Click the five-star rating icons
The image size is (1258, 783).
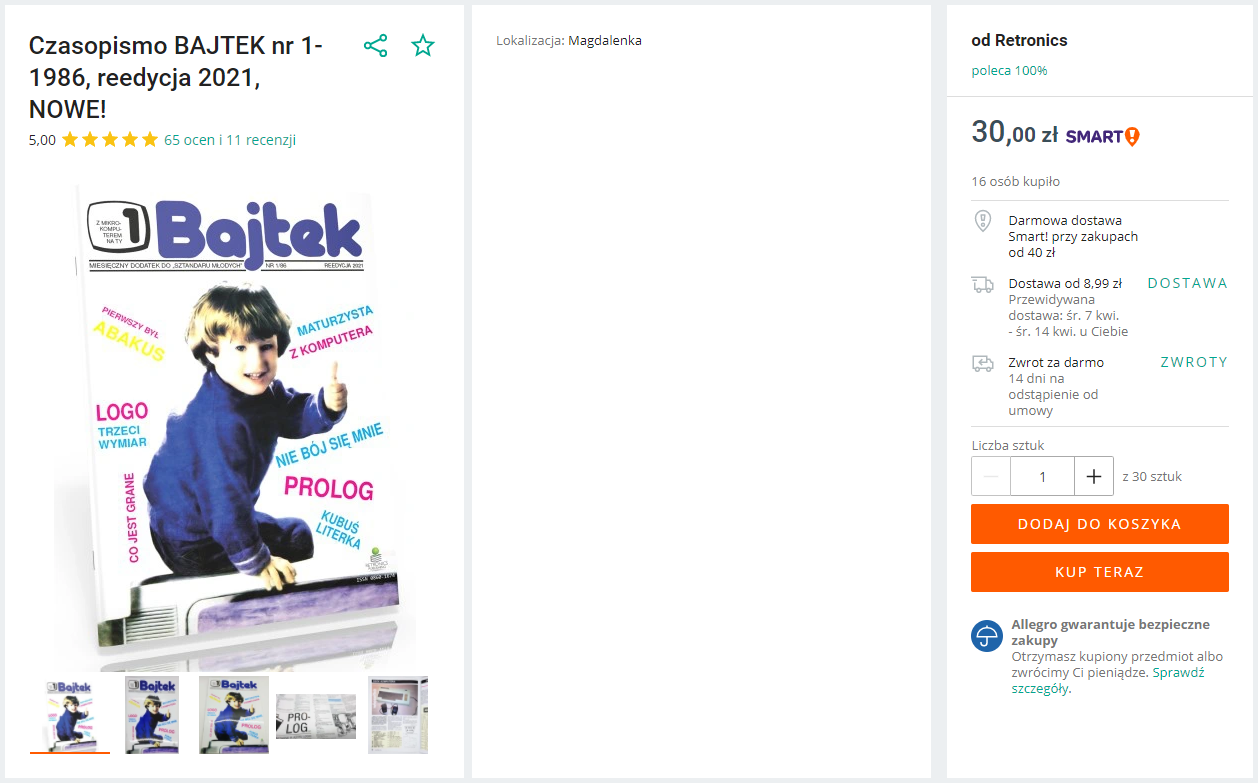coord(110,140)
